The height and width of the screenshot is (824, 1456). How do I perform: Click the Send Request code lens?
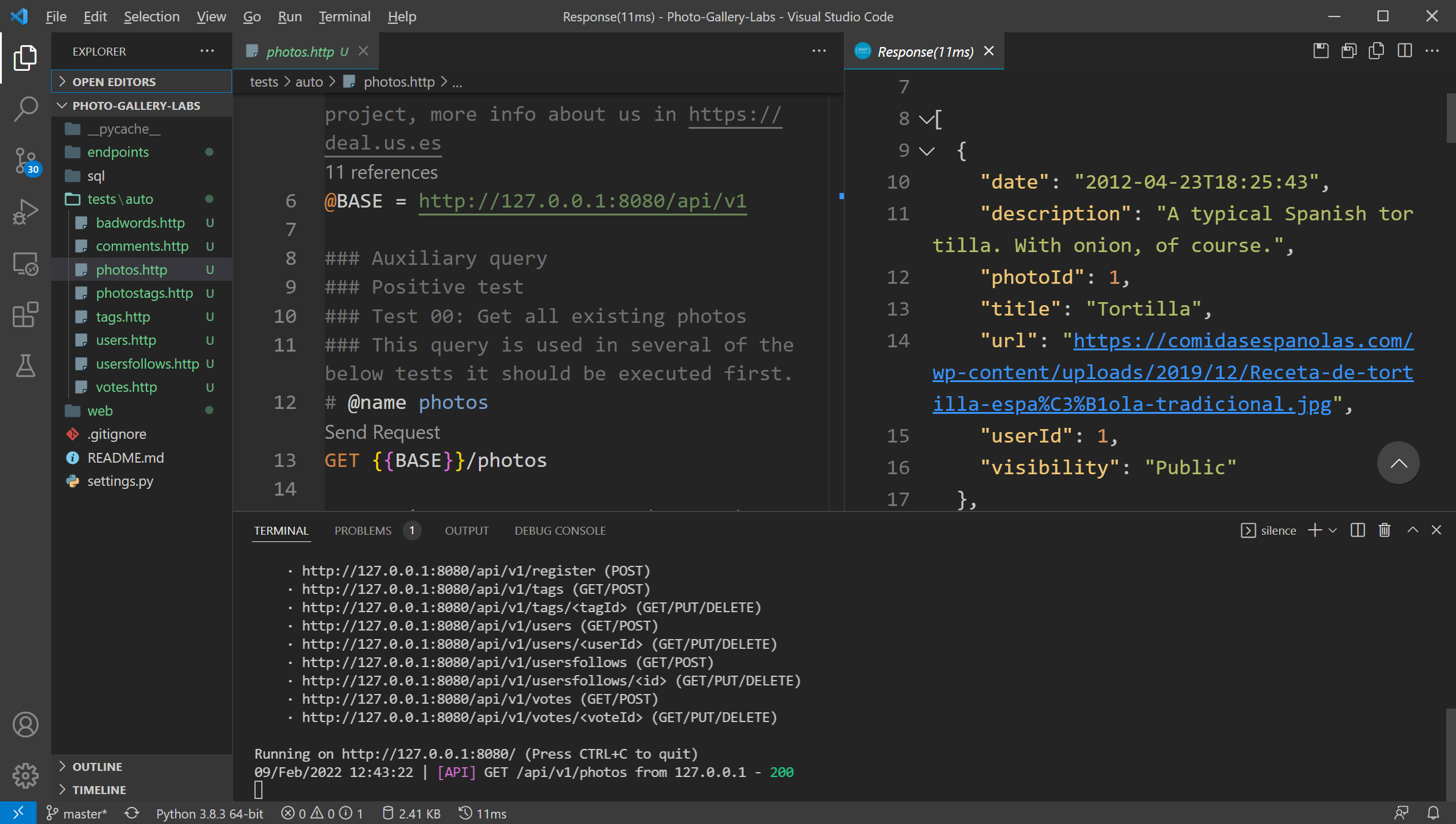tap(382, 432)
